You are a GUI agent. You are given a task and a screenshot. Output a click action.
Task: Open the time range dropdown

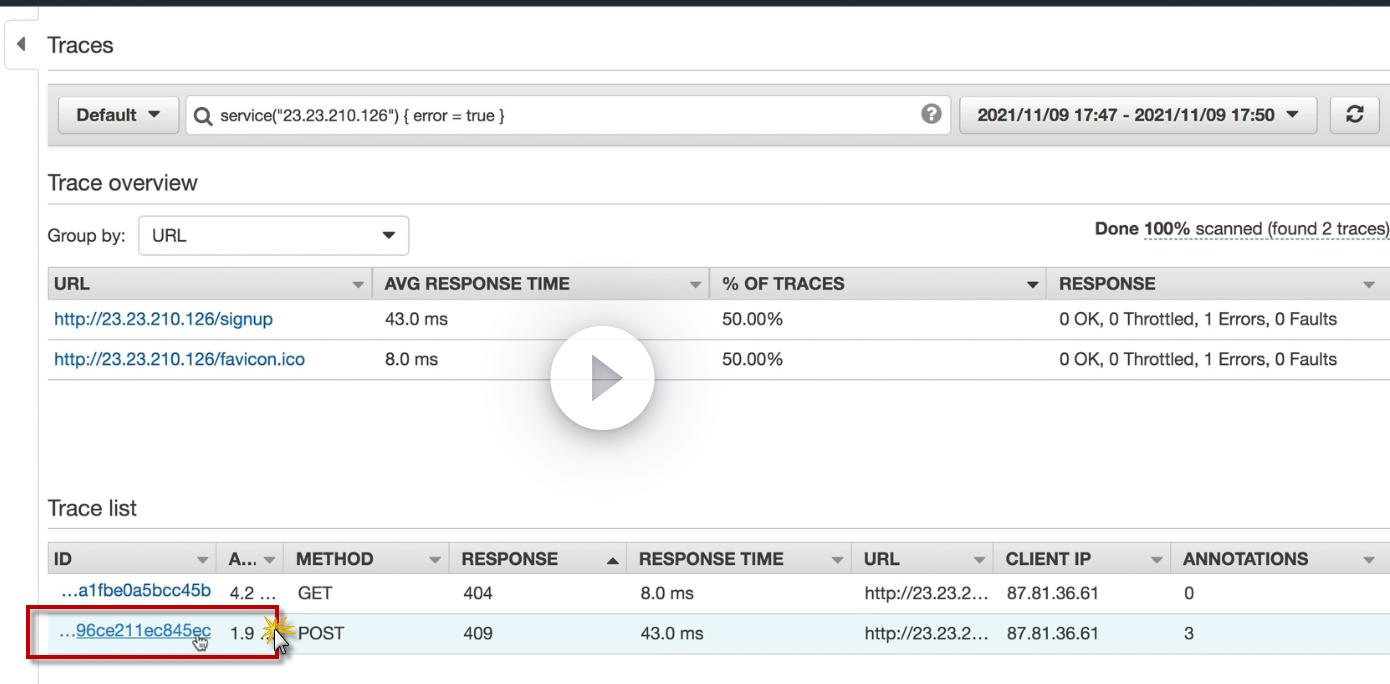click(1138, 115)
